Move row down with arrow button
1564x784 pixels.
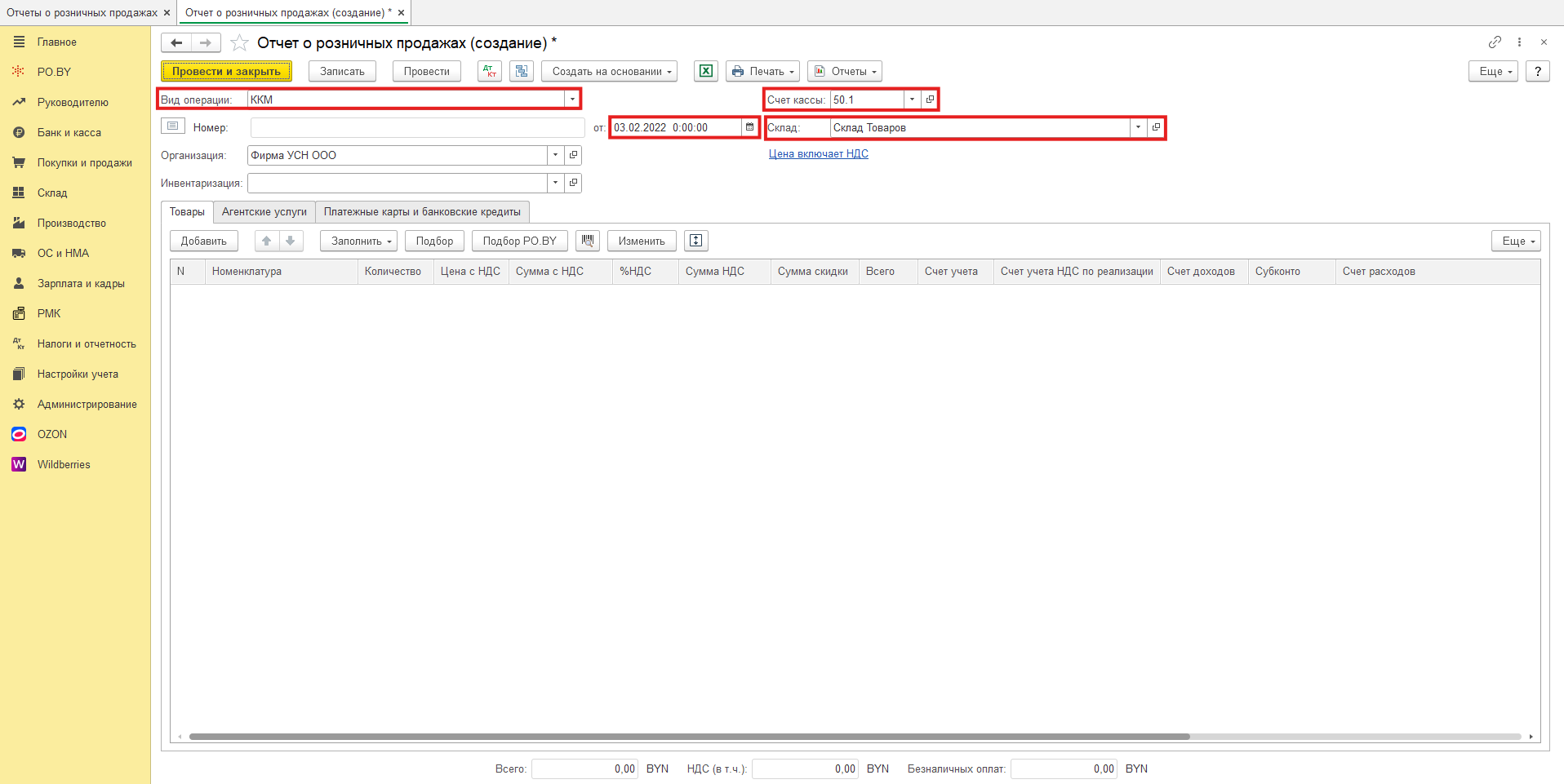291,241
